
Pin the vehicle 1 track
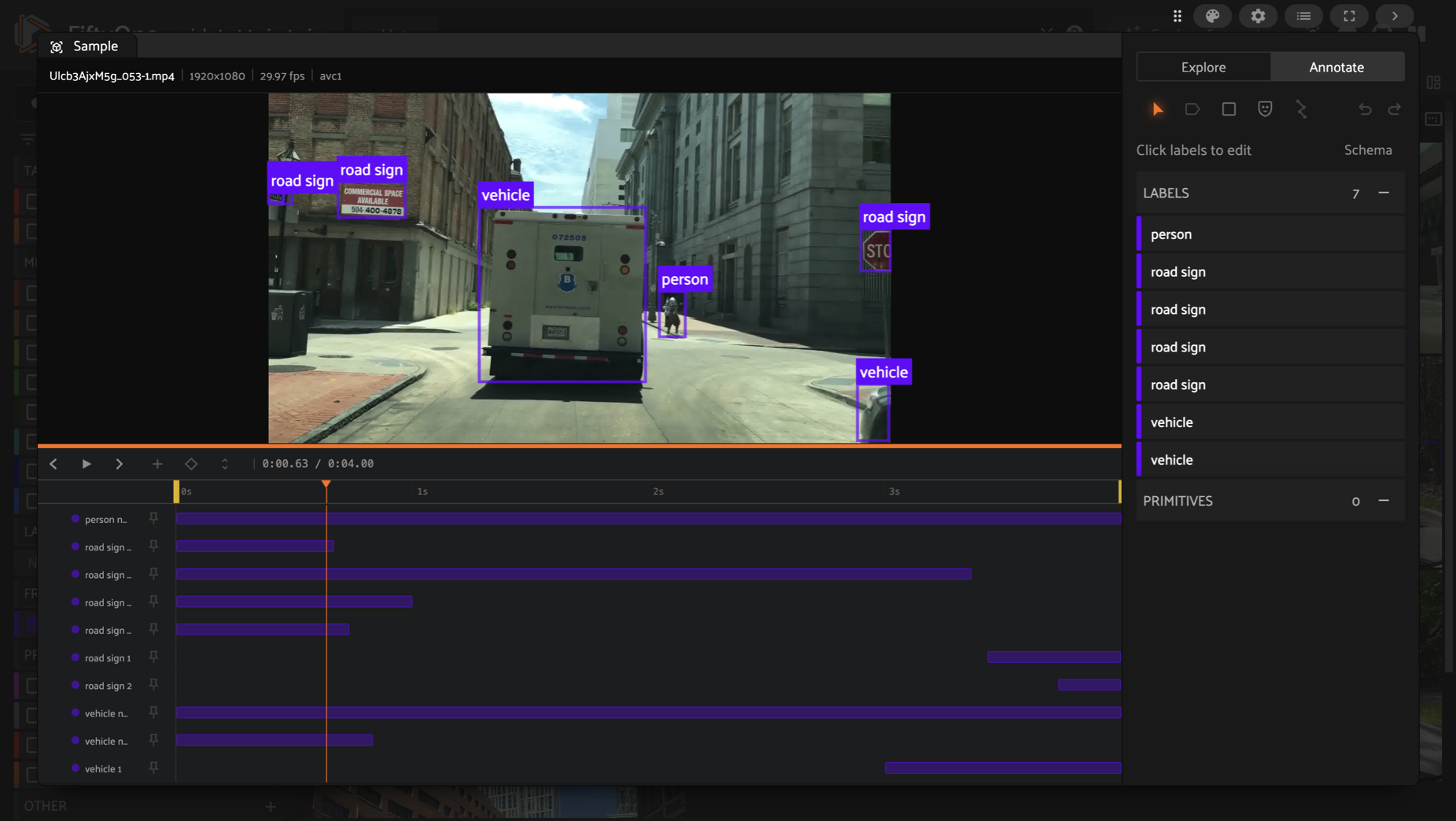(x=153, y=768)
